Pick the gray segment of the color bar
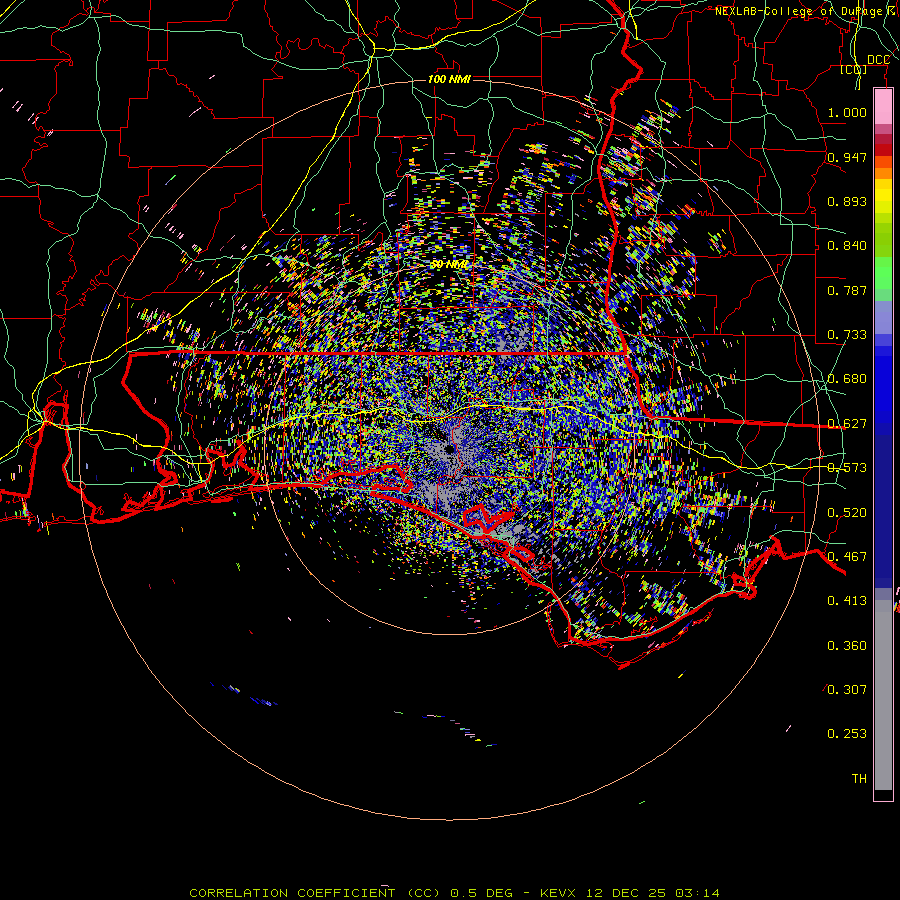The image size is (900, 900). click(x=883, y=695)
